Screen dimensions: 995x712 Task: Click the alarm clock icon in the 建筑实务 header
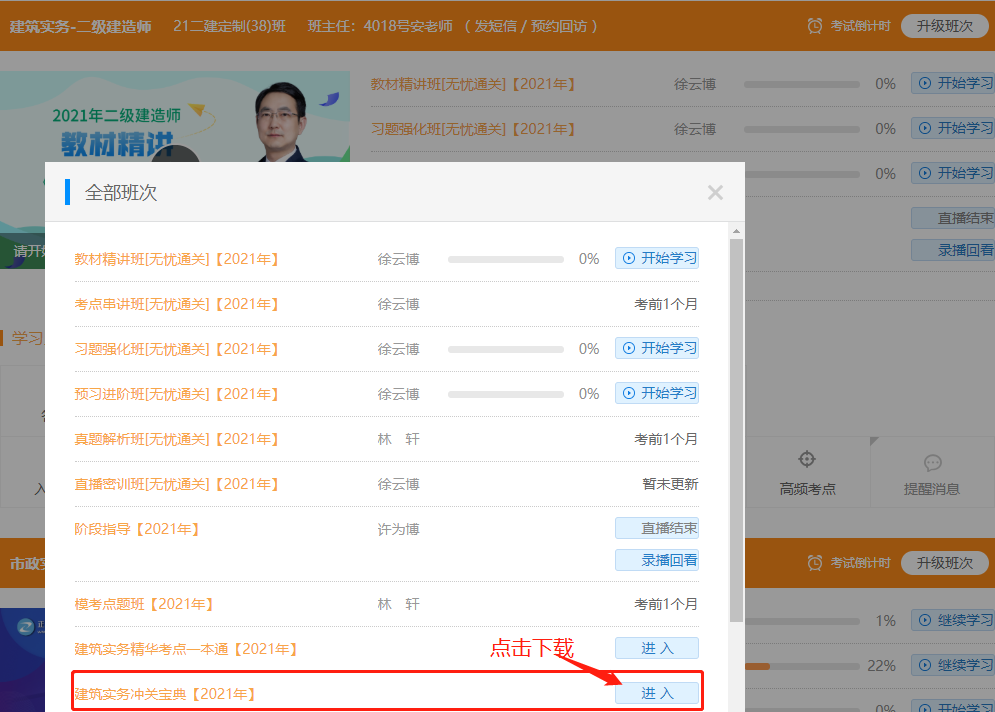815,26
